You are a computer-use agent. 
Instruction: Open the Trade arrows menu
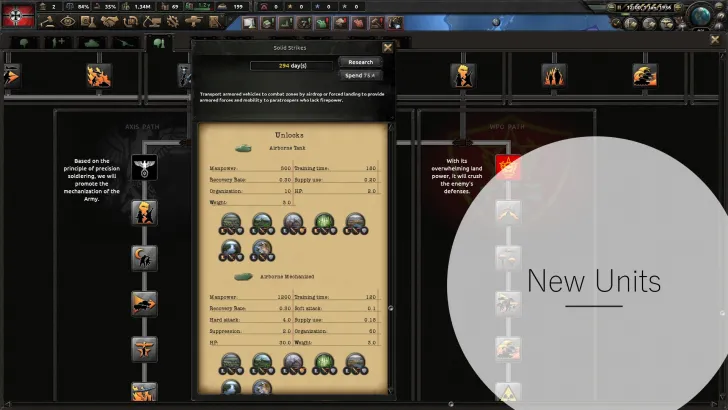[x=131, y=21]
